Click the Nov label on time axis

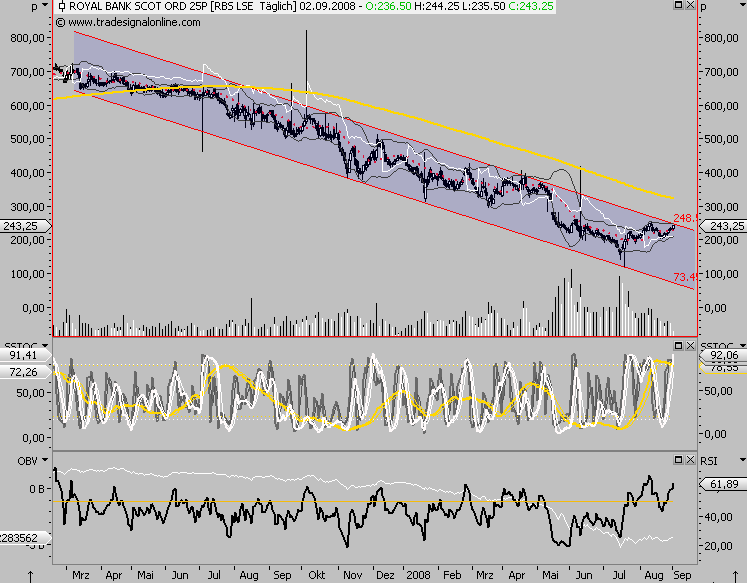point(353,575)
